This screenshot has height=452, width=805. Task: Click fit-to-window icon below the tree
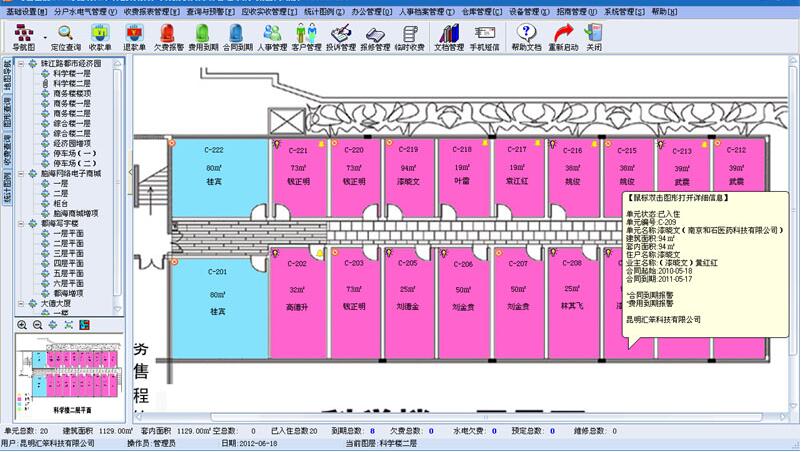point(69,325)
